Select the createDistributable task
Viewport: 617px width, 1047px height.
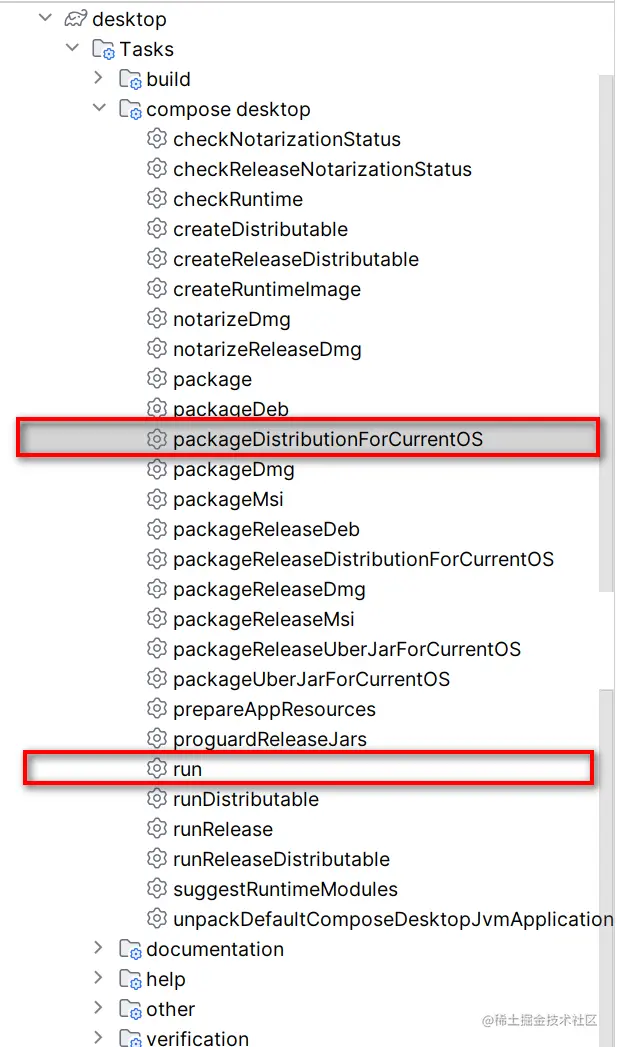click(x=260, y=229)
